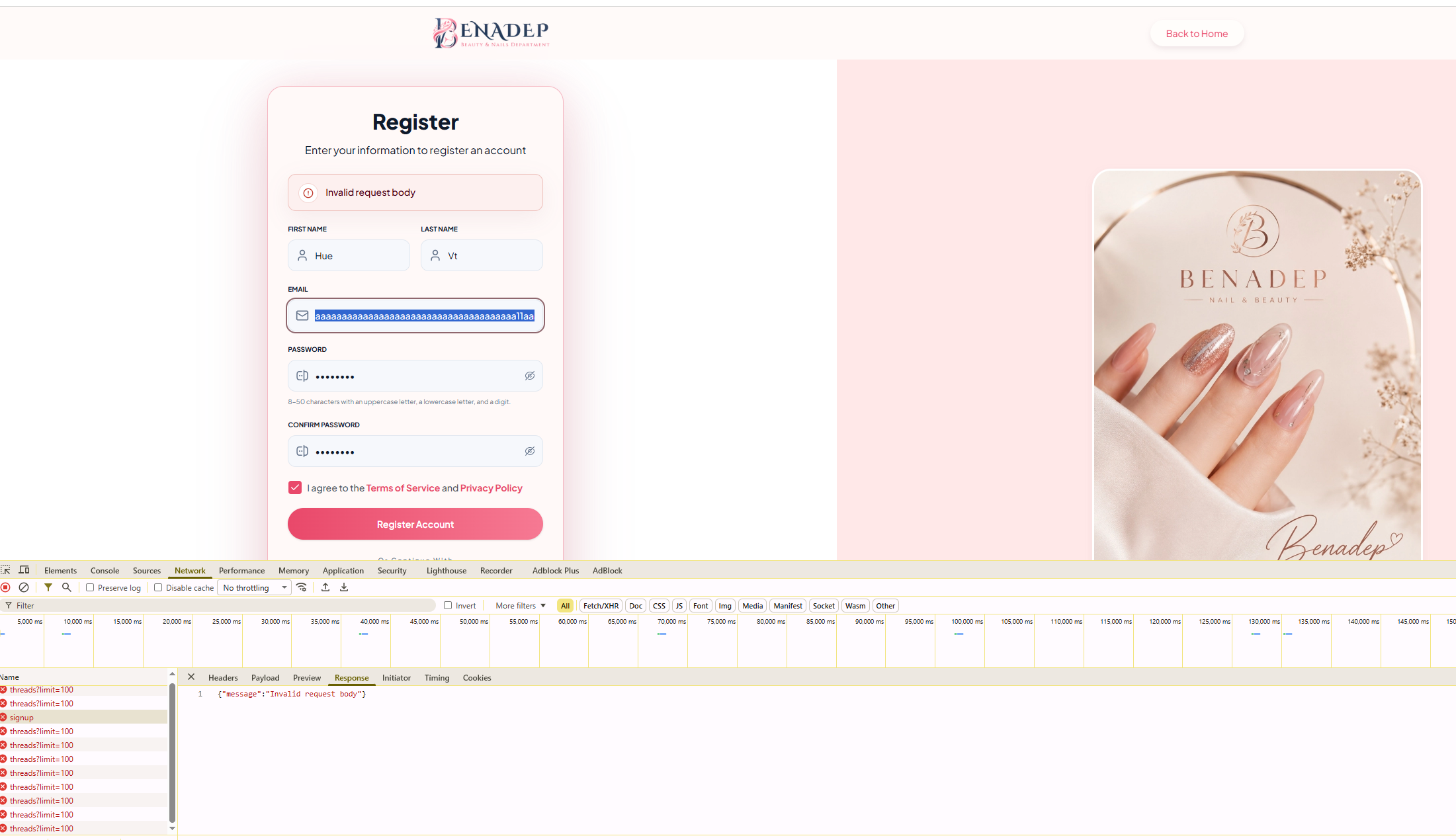
Task: Open network conditions wifi icon
Action: pos(302,587)
